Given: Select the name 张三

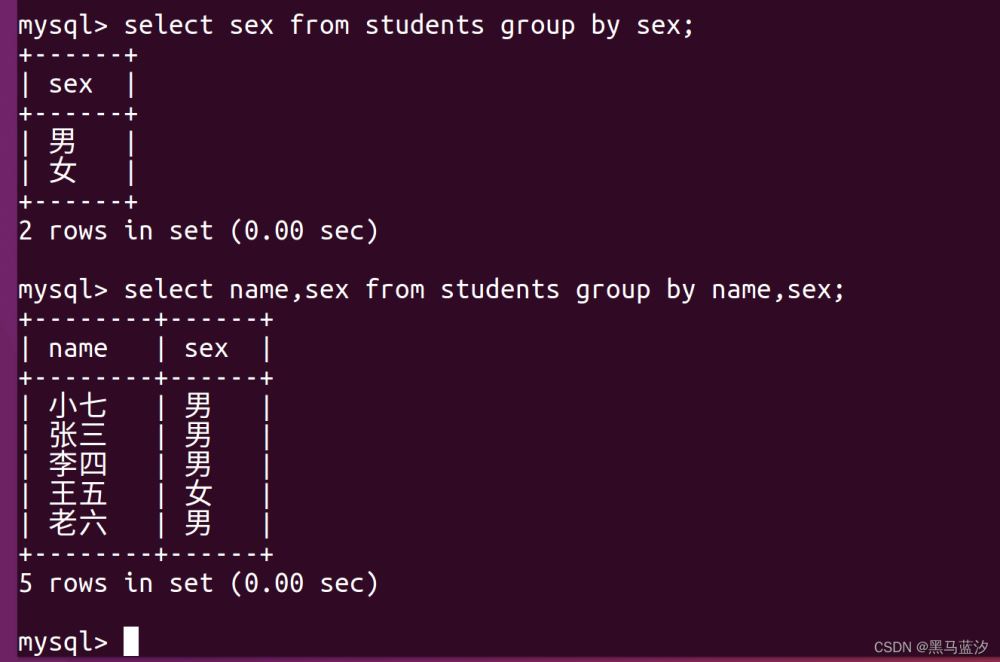Looking at the screenshot, I should pos(78,435).
